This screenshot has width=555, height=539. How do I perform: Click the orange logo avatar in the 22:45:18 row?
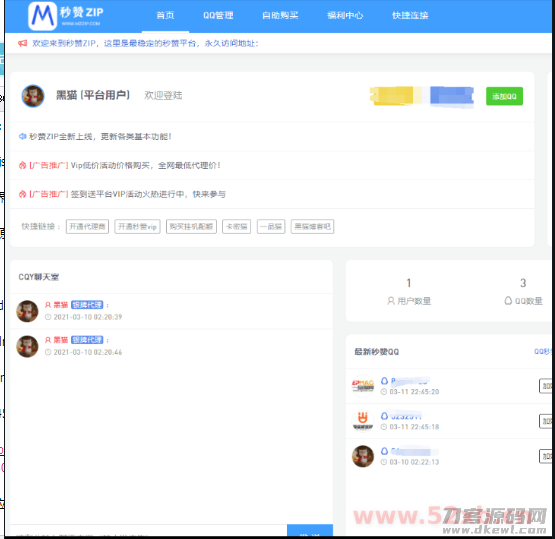(363, 421)
